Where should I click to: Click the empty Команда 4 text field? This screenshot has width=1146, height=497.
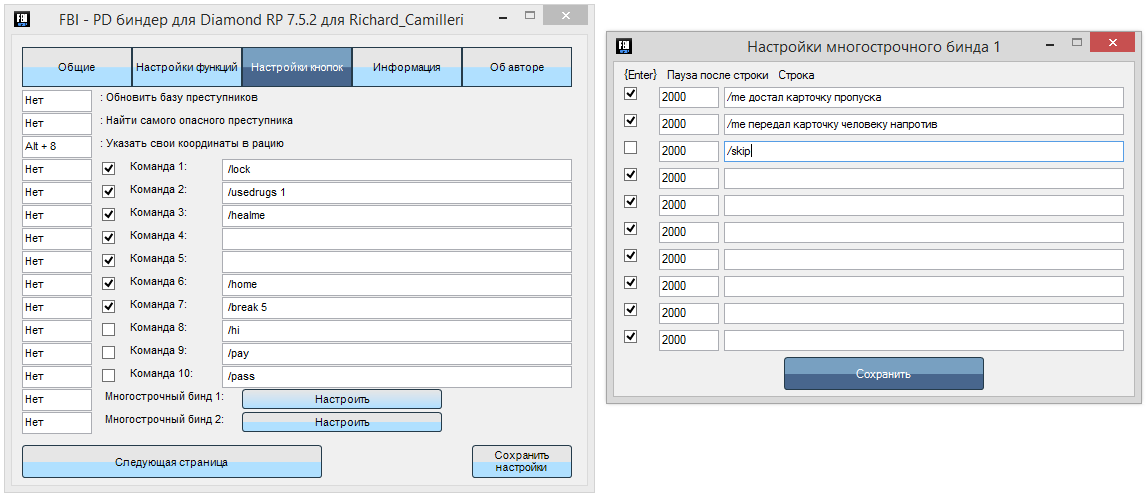[396, 239]
